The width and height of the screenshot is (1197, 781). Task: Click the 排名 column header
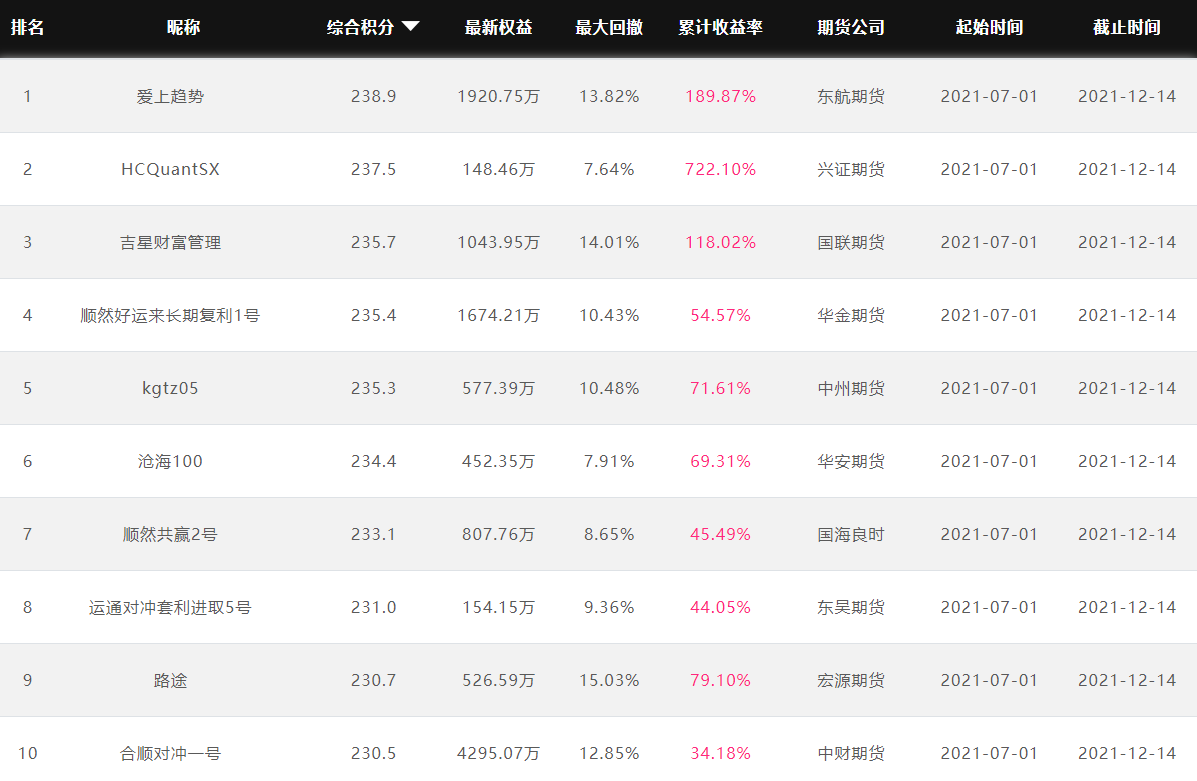(x=27, y=27)
